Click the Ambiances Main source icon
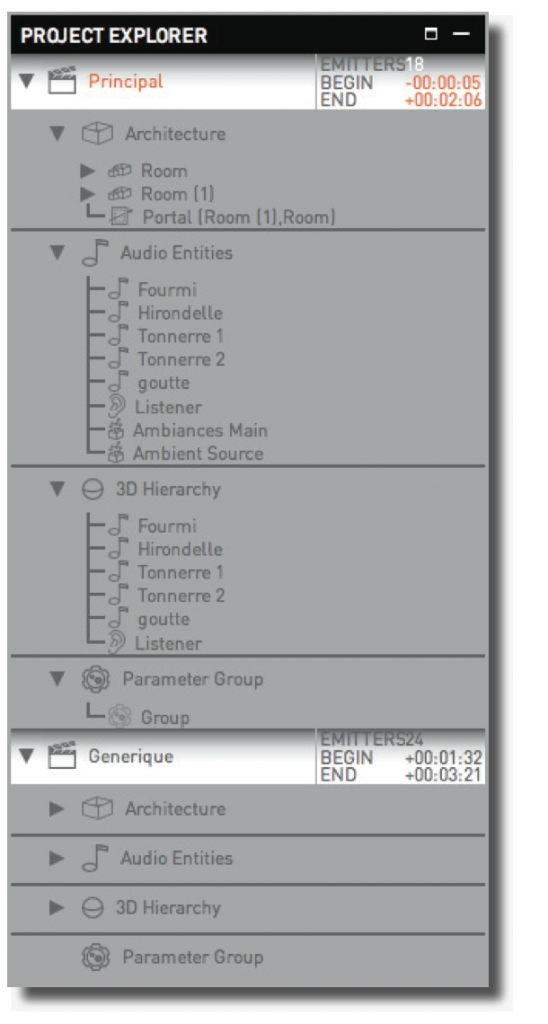Screen dimensions: 548x1024 click(116, 431)
